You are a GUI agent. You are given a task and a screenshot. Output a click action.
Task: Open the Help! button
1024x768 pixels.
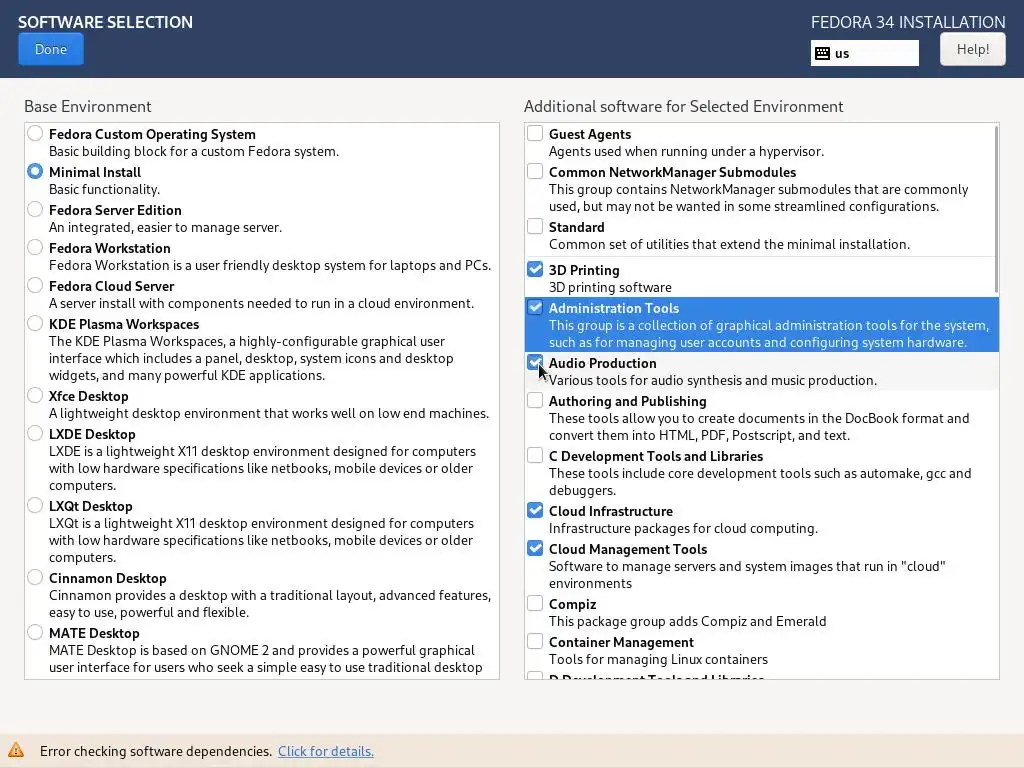pos(972,50)
